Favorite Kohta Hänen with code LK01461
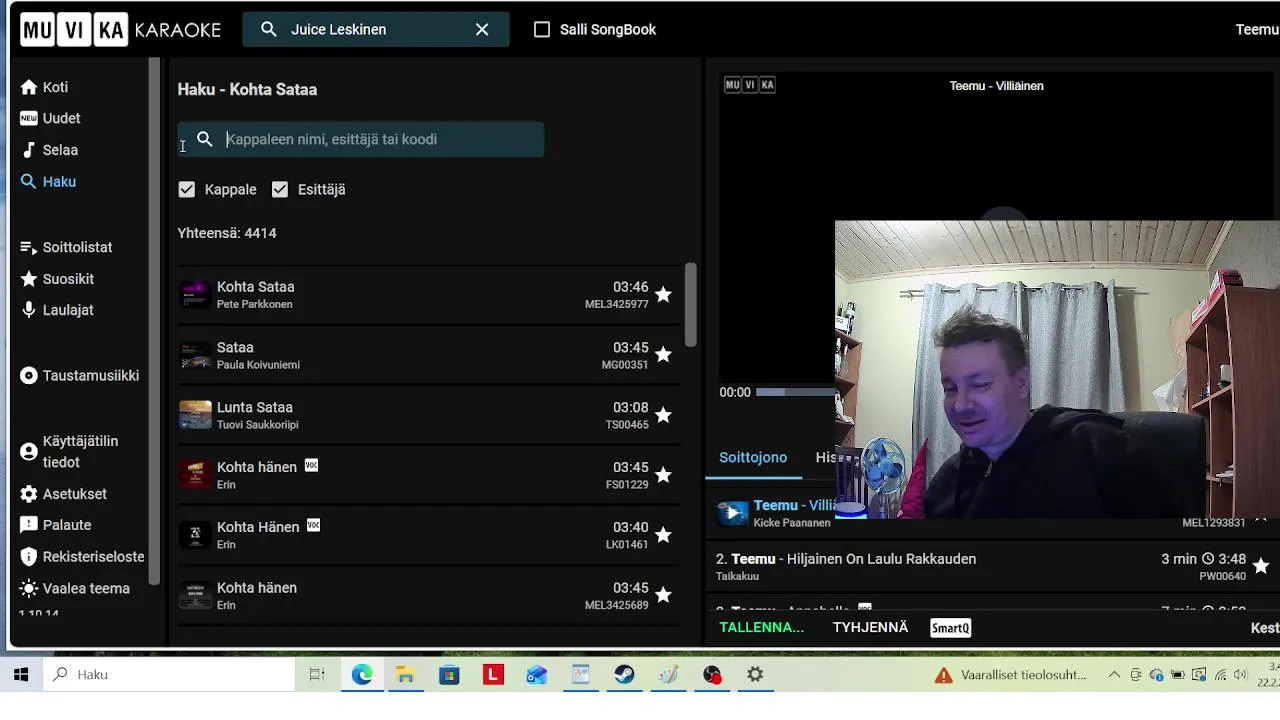The width and height of the screenshot is (1280, 720). click(663, 535)
